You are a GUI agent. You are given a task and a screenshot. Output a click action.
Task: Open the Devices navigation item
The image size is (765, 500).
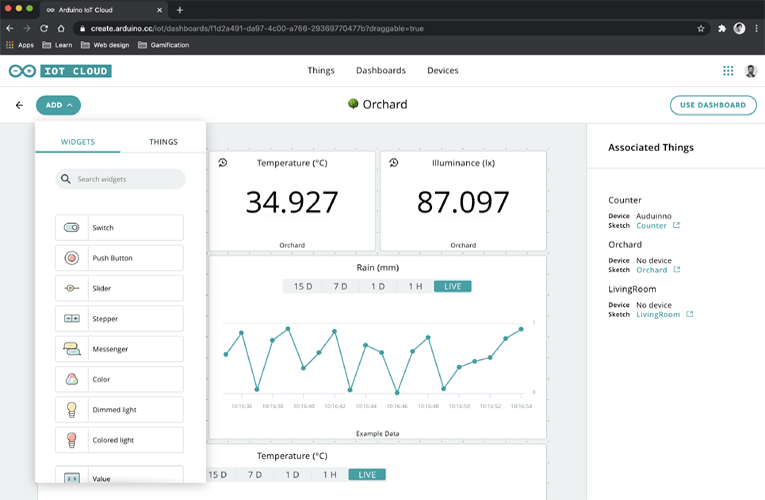[x=443, y=70]
